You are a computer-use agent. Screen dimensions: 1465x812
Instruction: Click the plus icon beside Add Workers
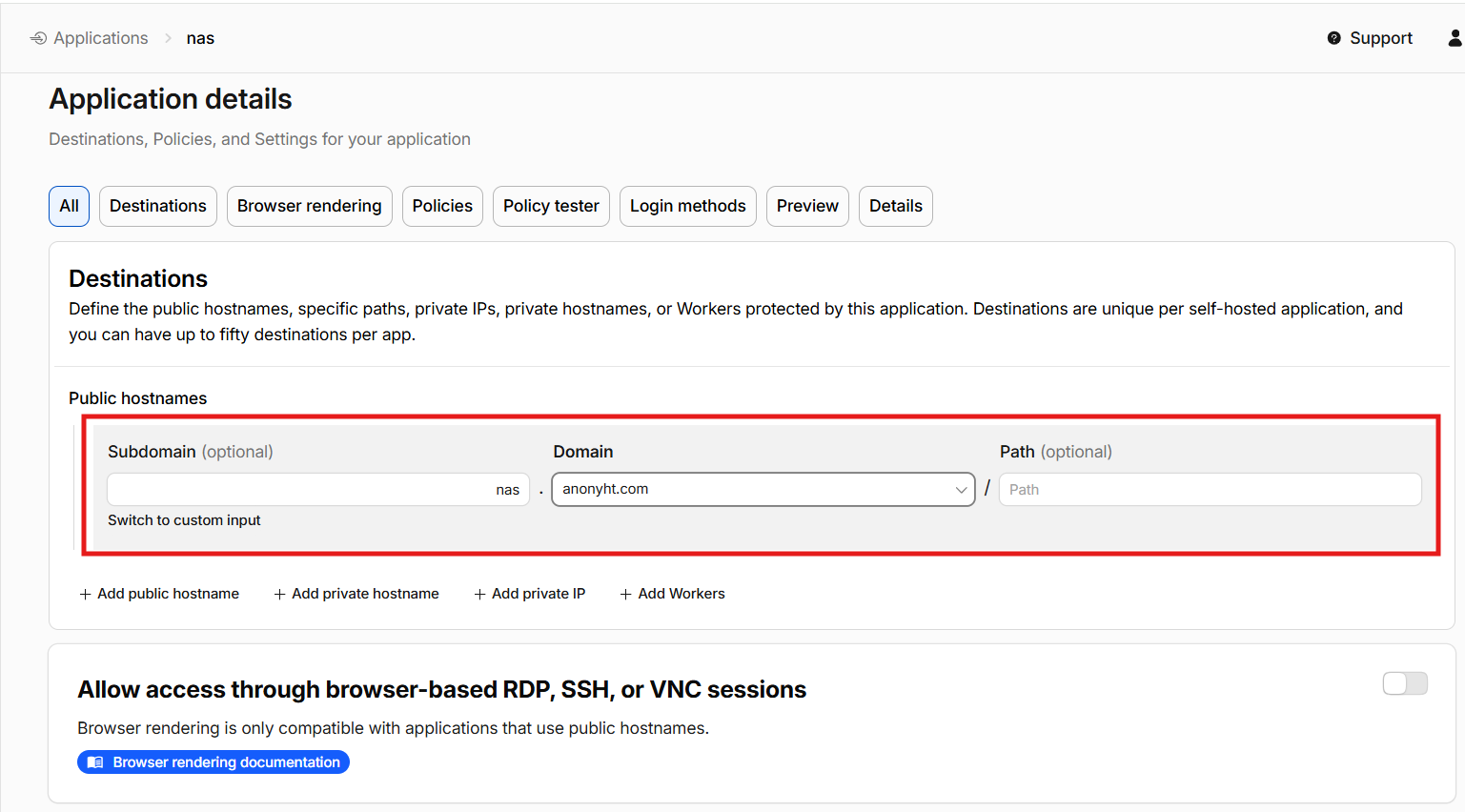pyautogui.click(x=626, y=594)
